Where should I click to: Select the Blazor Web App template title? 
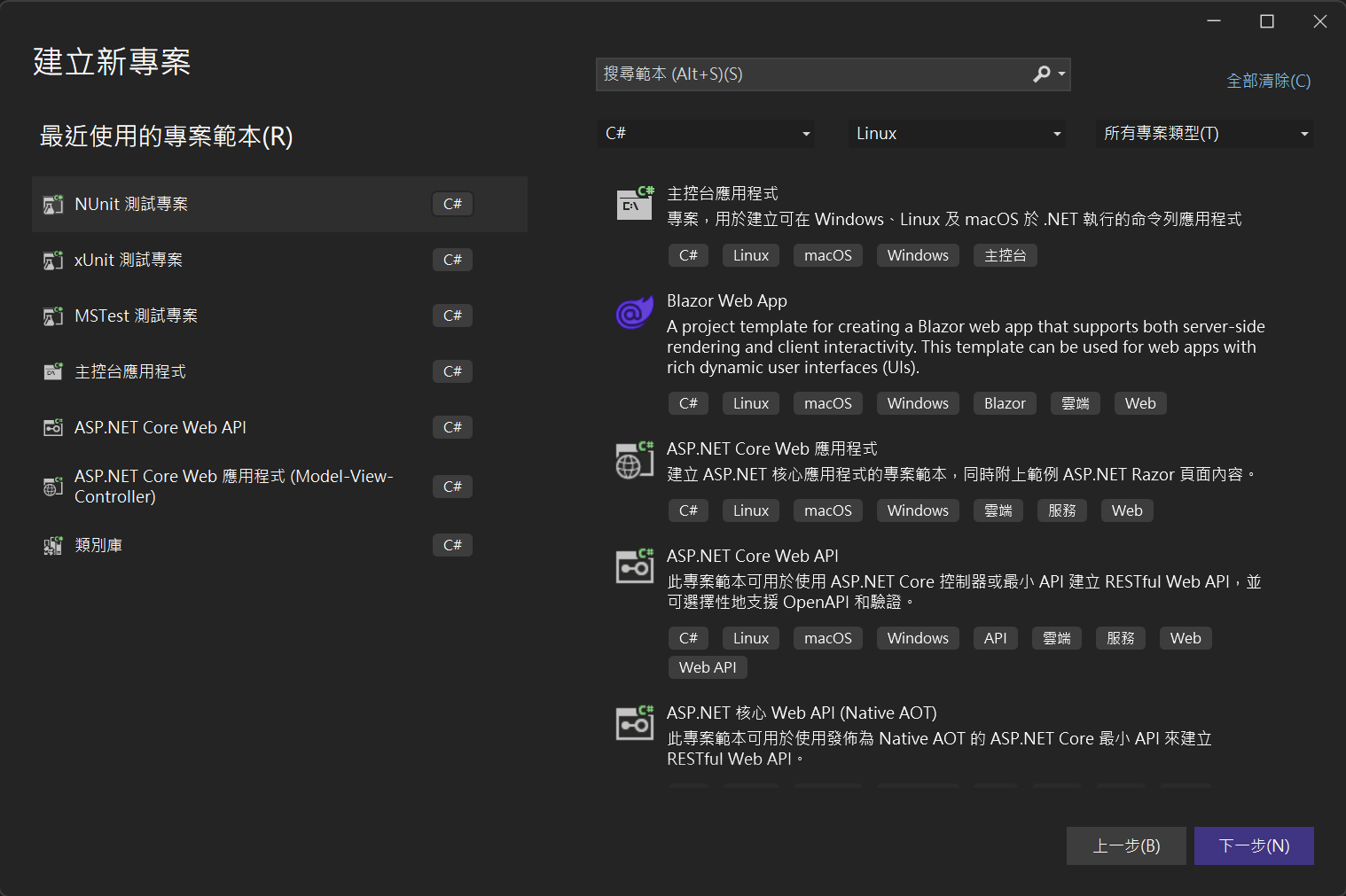click(727, 301)
